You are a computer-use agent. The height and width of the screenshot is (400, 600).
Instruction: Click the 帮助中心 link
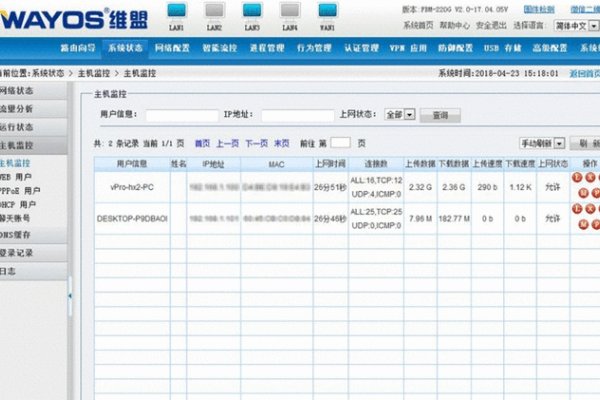[x=455, y=26]
